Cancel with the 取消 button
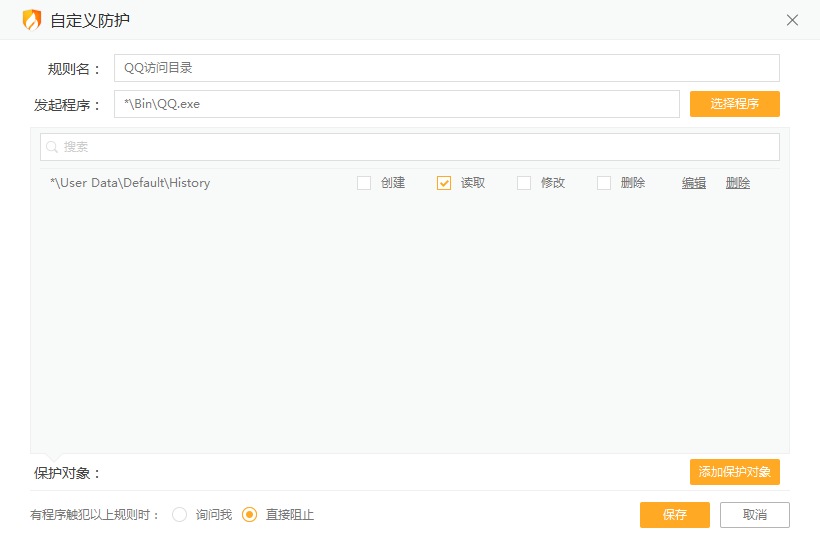 coord(755,515)
